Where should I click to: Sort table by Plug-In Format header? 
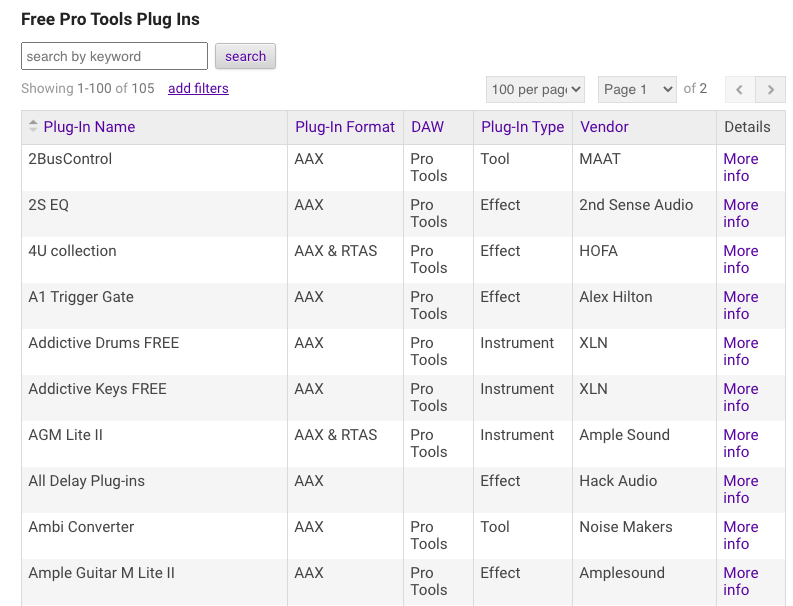click(x=345, y=126)
